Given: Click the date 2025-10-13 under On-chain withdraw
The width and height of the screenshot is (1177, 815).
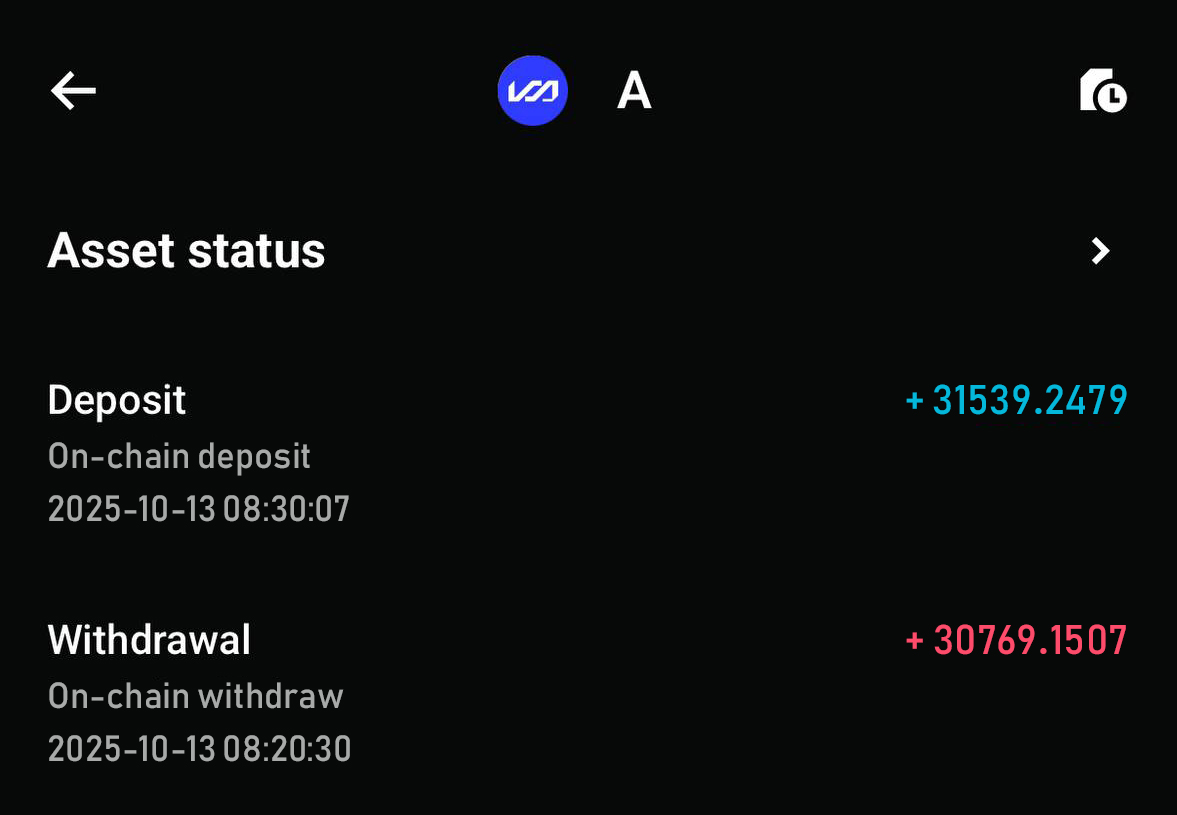Looking at the screenshot, I should point(131,749).
